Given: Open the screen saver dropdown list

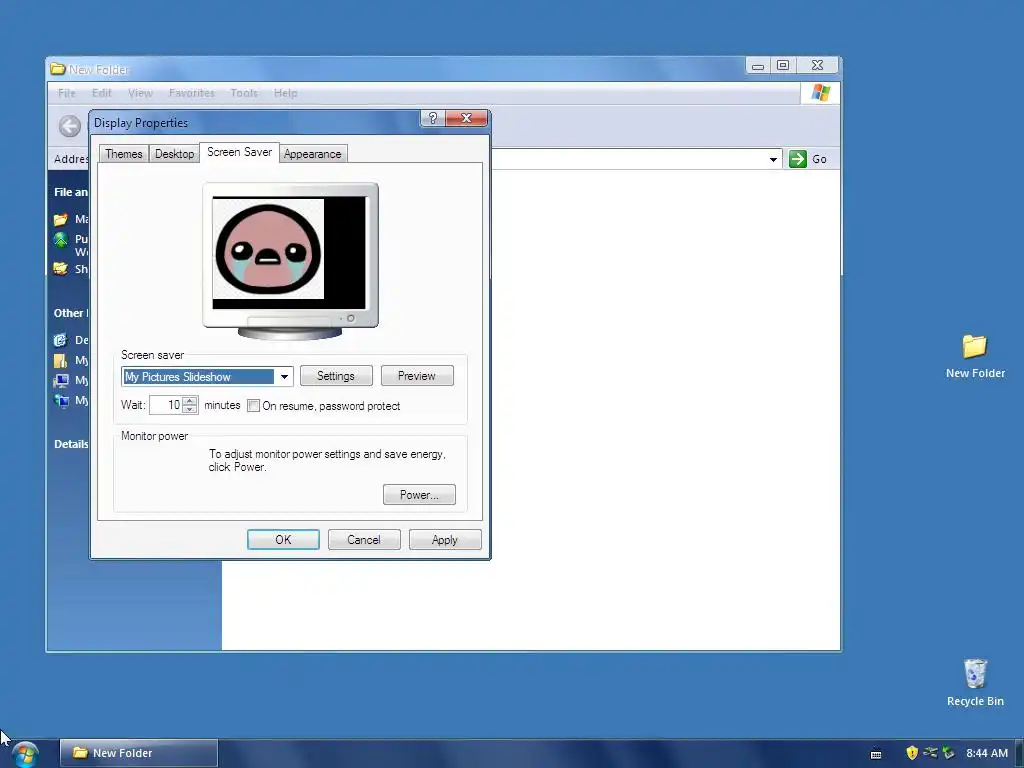Looking at the screenshot, I should (284, 377).
